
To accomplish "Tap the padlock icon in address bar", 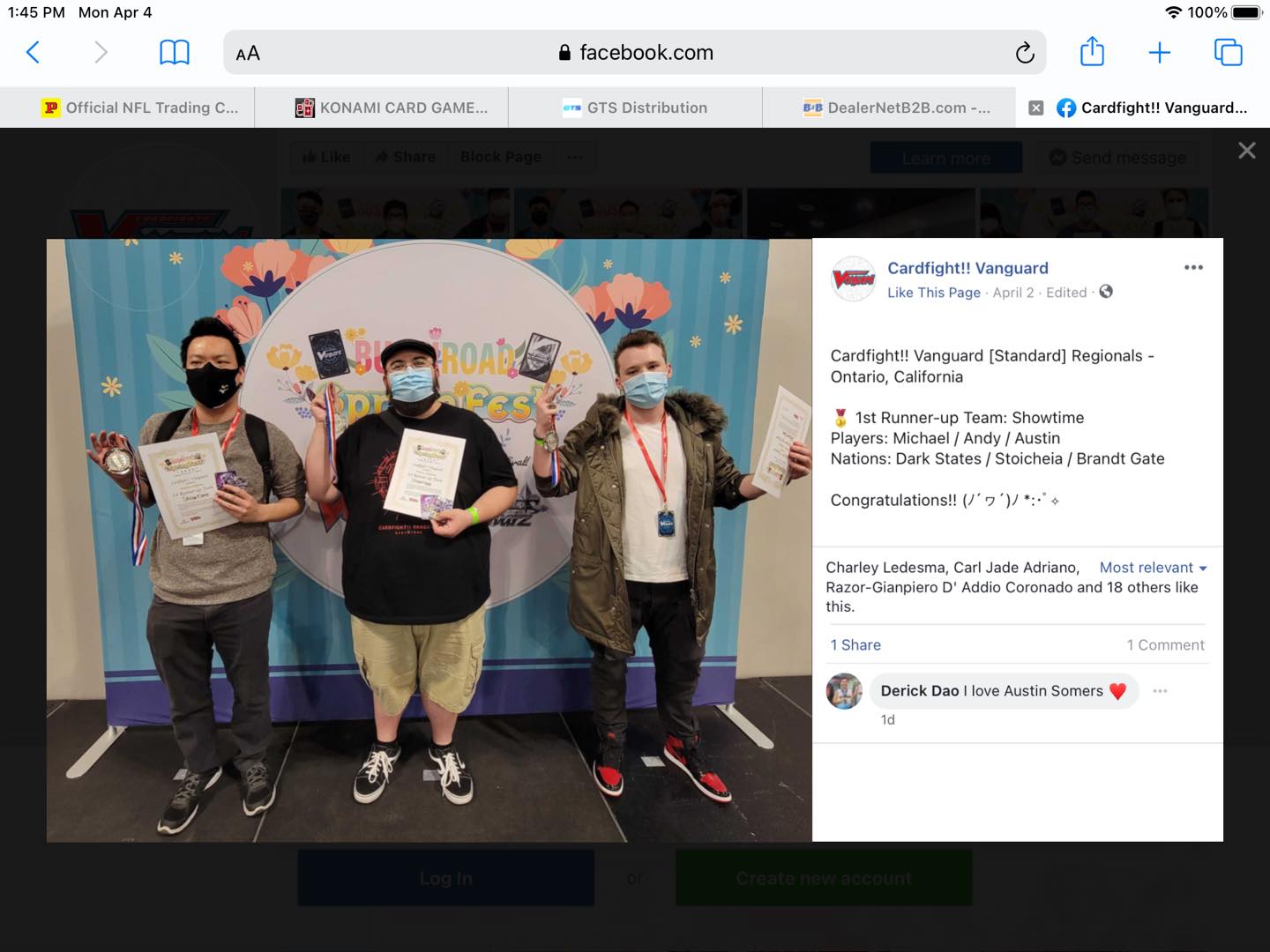I will pyautogui.click(x=564, y=53).
